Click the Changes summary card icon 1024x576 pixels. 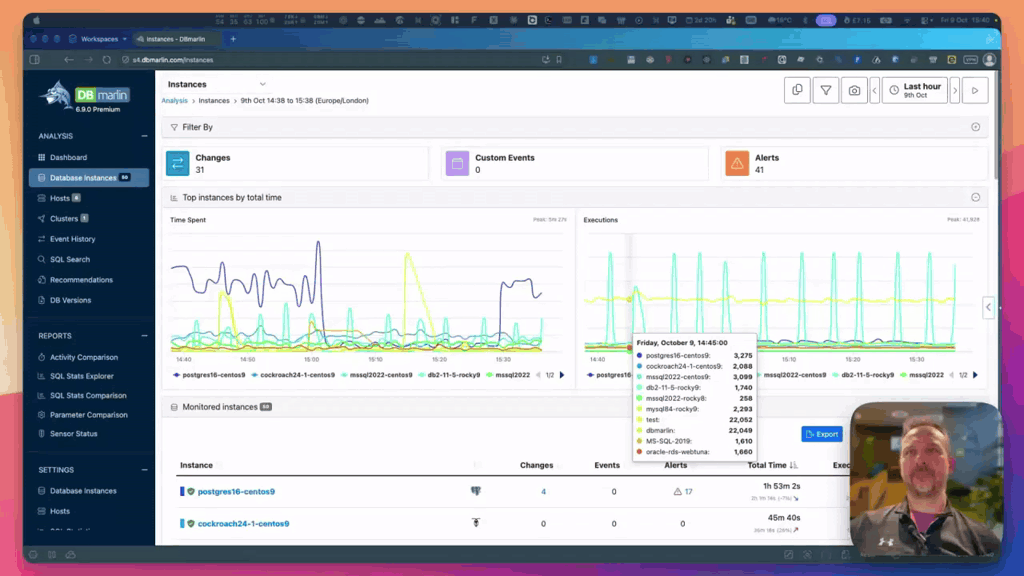click(178, 163)
